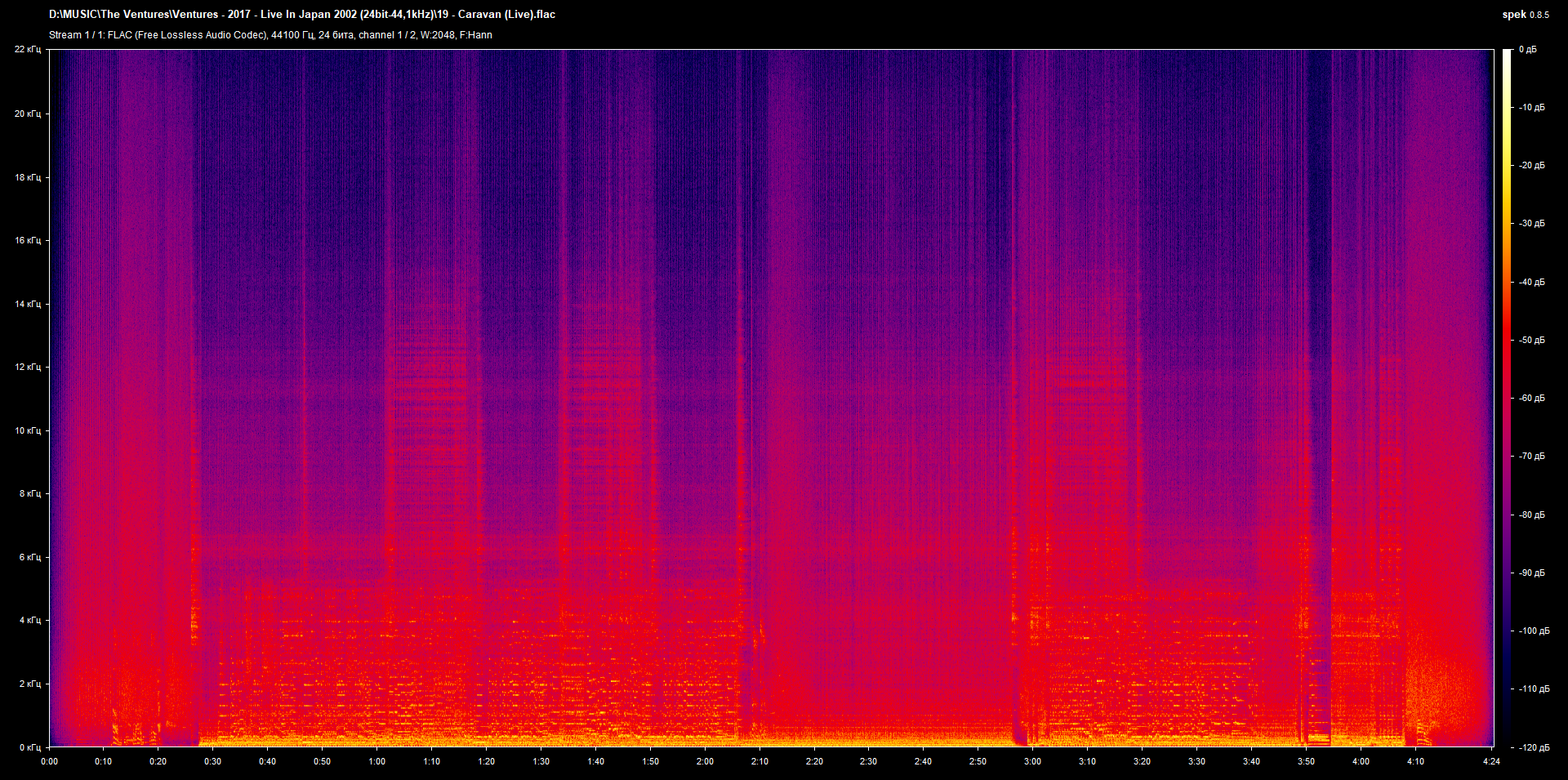Click the 2:10 timestamp on the time axis
Image resolution: width=1568 pixels, height=780 pixels.
point(760,762)
